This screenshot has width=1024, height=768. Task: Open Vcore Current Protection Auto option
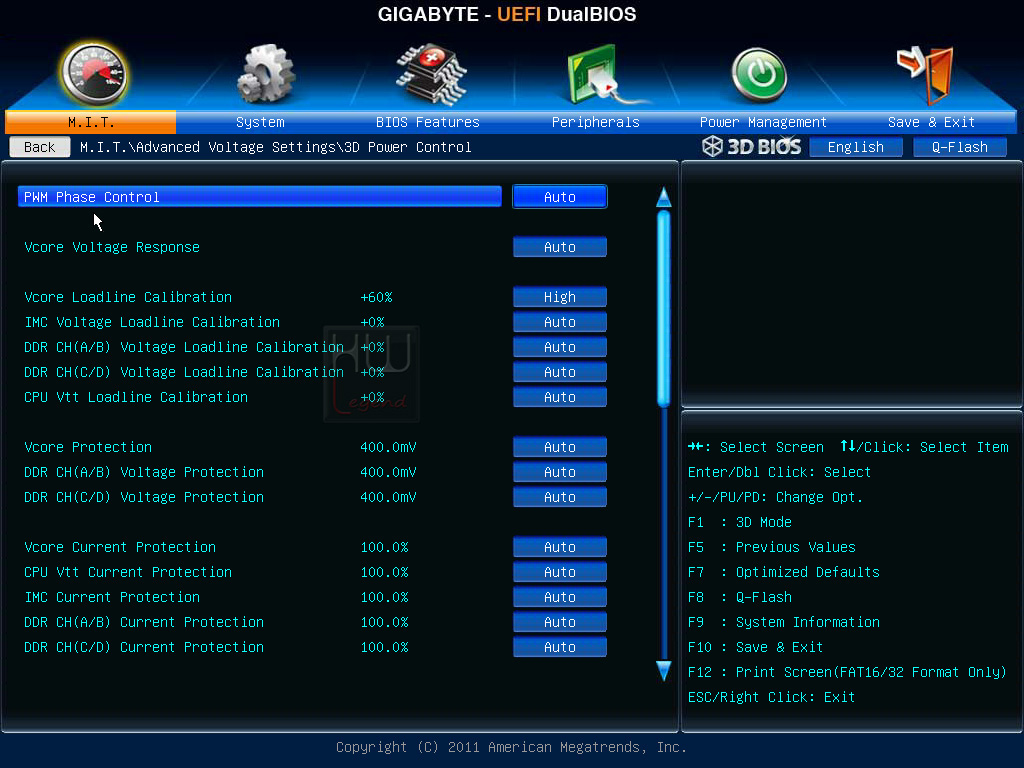560,547
